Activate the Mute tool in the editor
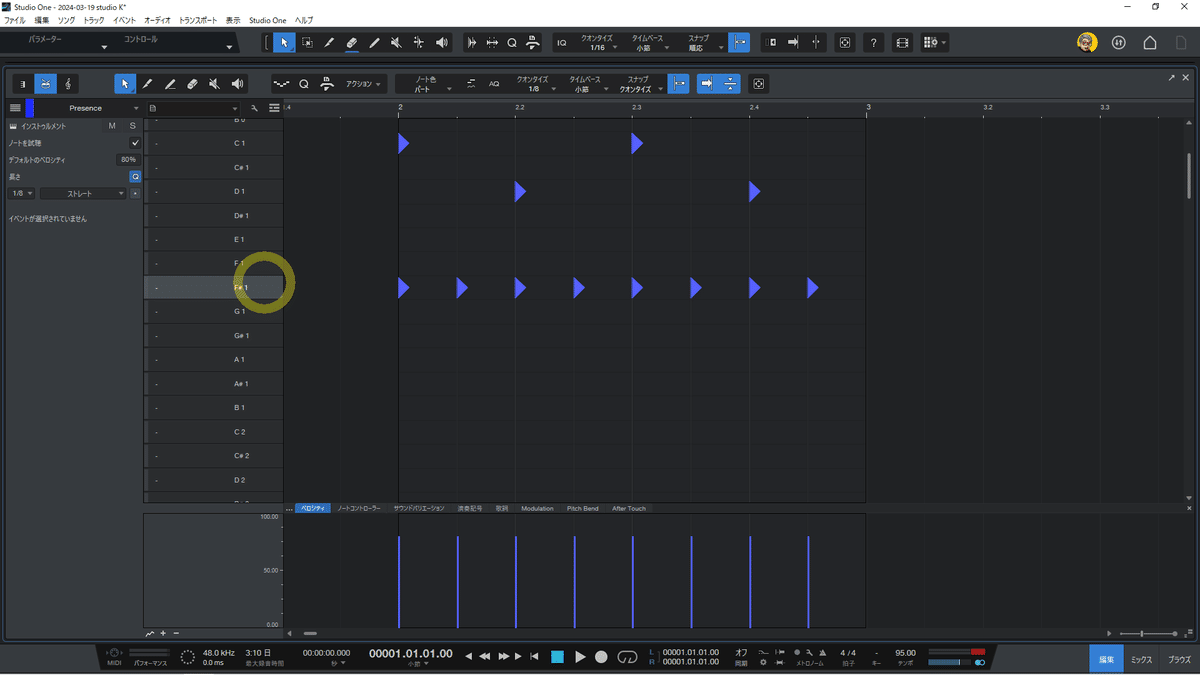This screenshot has height=675, width=1200. (x=214, y=84)
